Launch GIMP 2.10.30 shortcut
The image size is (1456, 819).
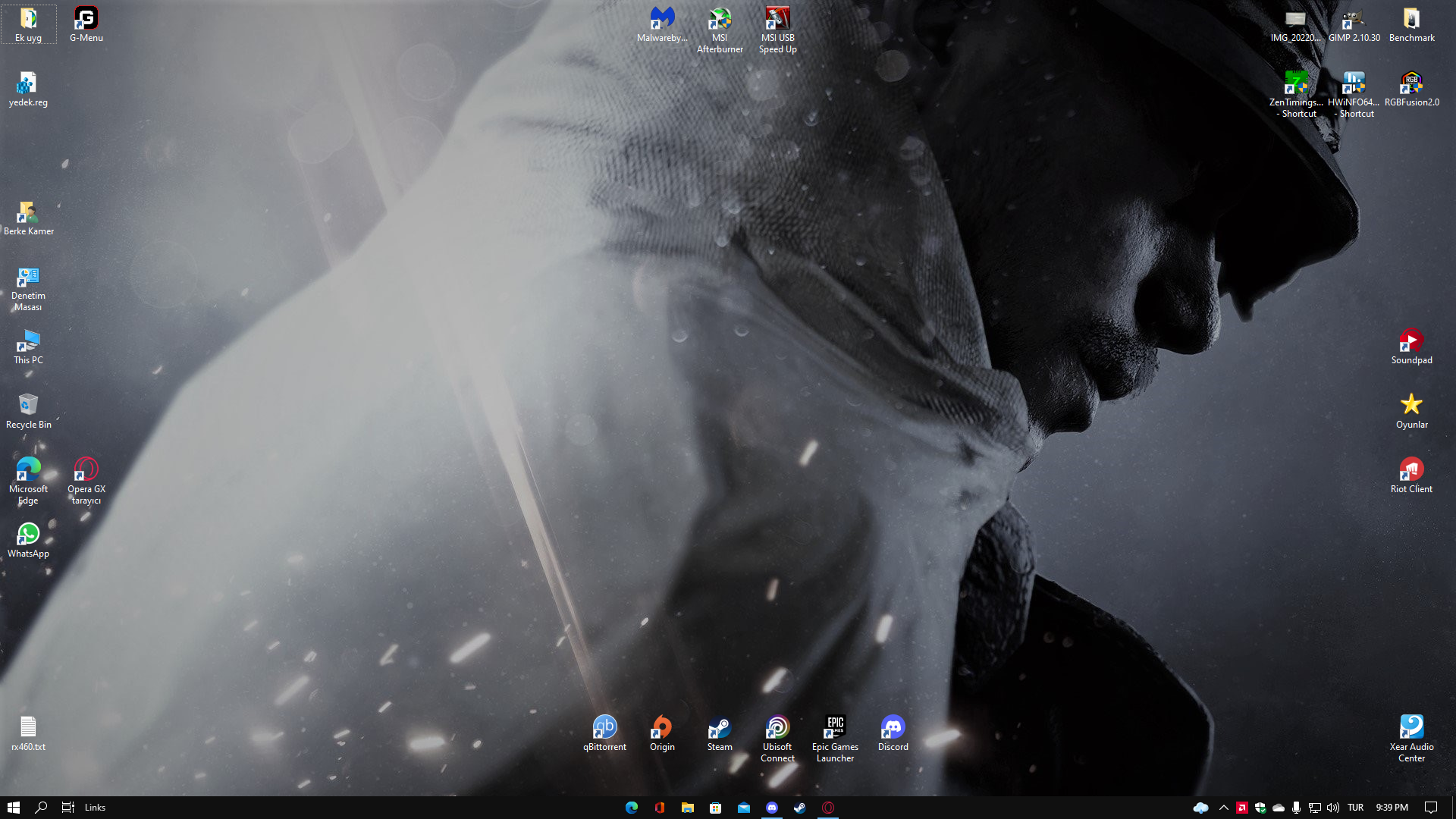point(1354,24)
